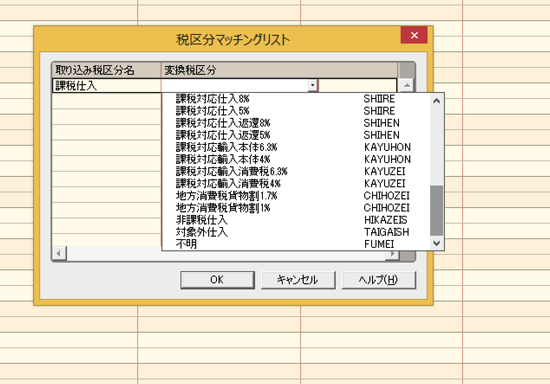This screenshot has height=384, width=550.
Task: Click the grid's horizontal scroll left arrow
Action: 59,253
